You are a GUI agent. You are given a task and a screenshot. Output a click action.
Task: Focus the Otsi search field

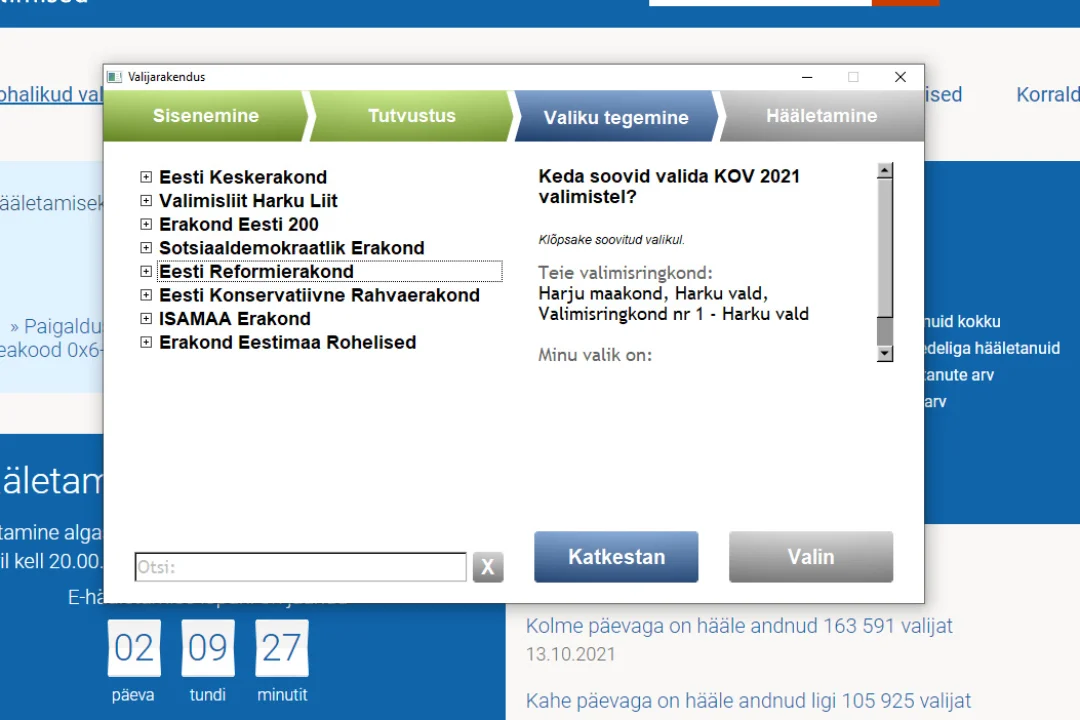(x=301, y=567)
